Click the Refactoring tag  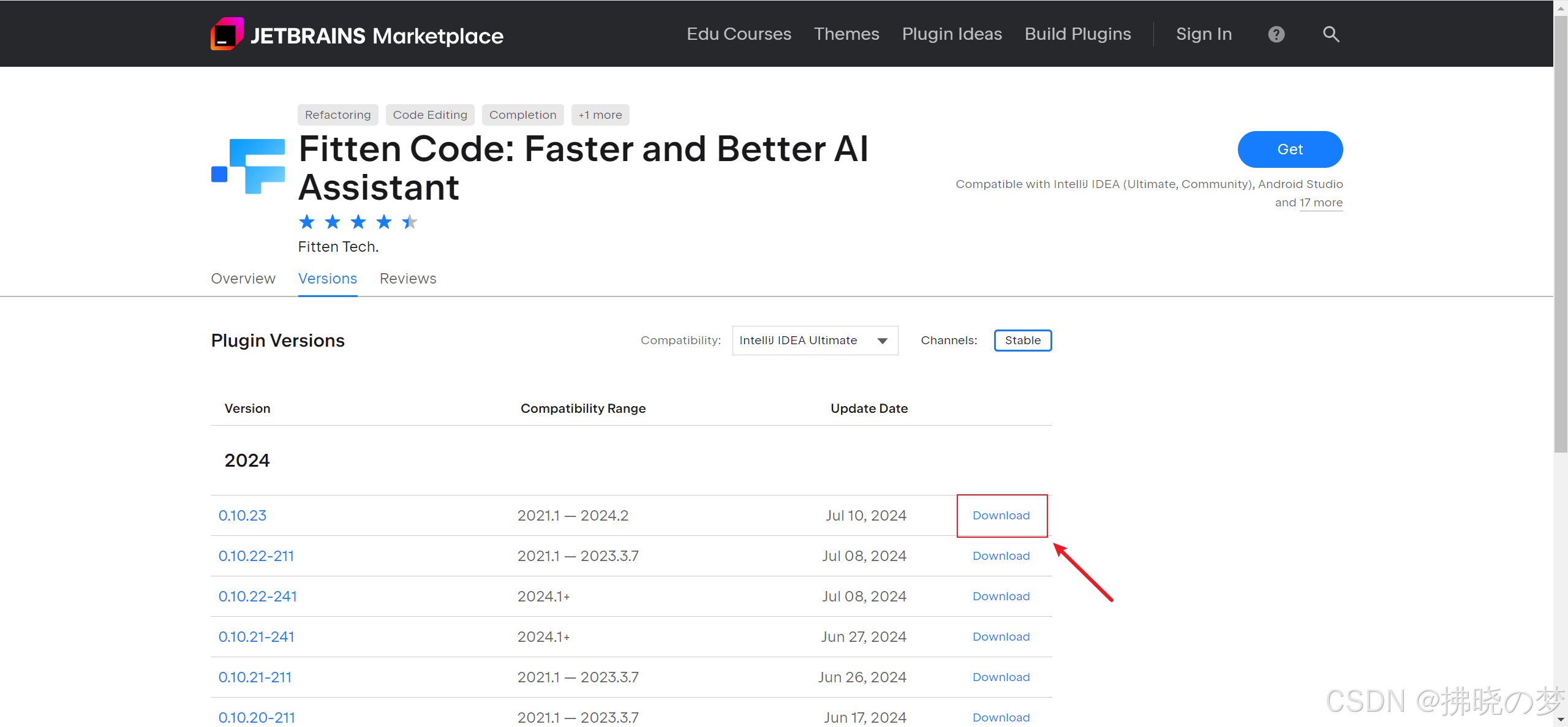337,115
